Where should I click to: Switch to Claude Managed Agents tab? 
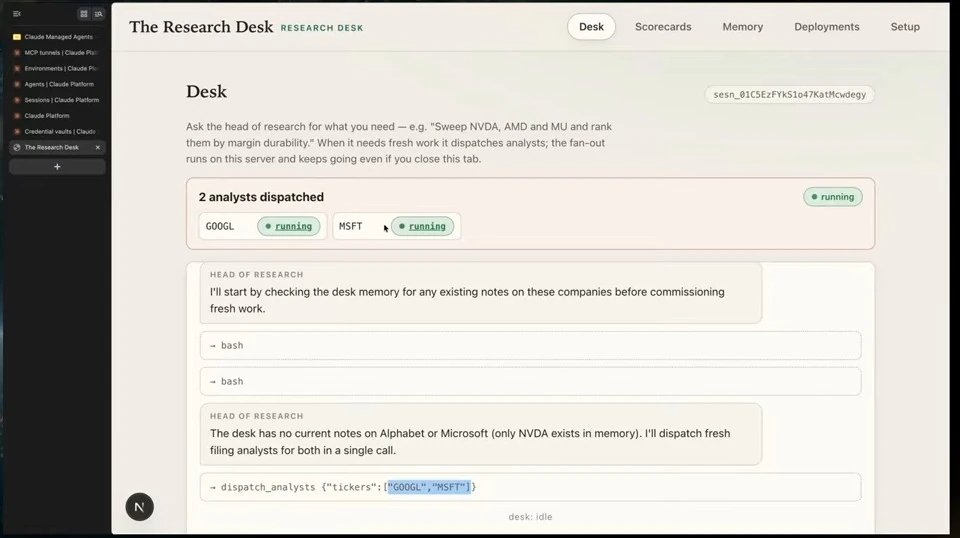(x=58, y=37)
